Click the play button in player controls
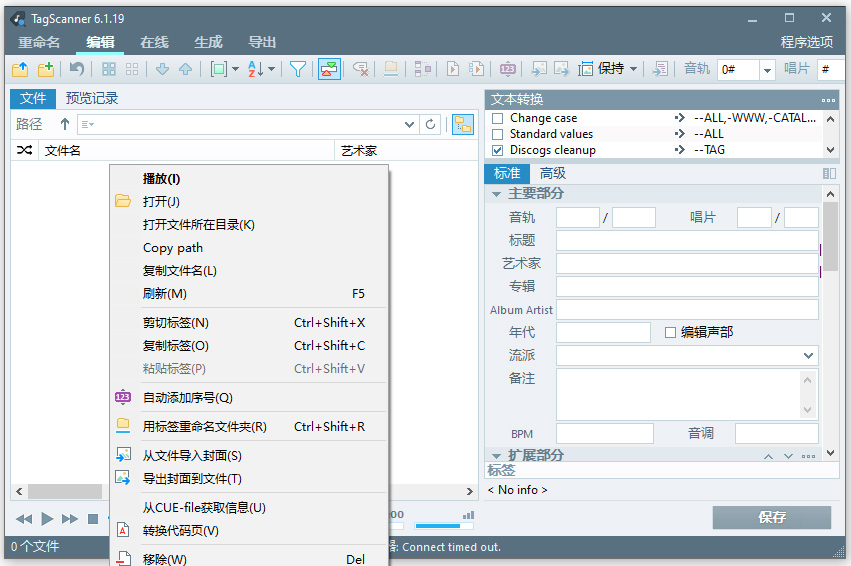 click(47, 519)
